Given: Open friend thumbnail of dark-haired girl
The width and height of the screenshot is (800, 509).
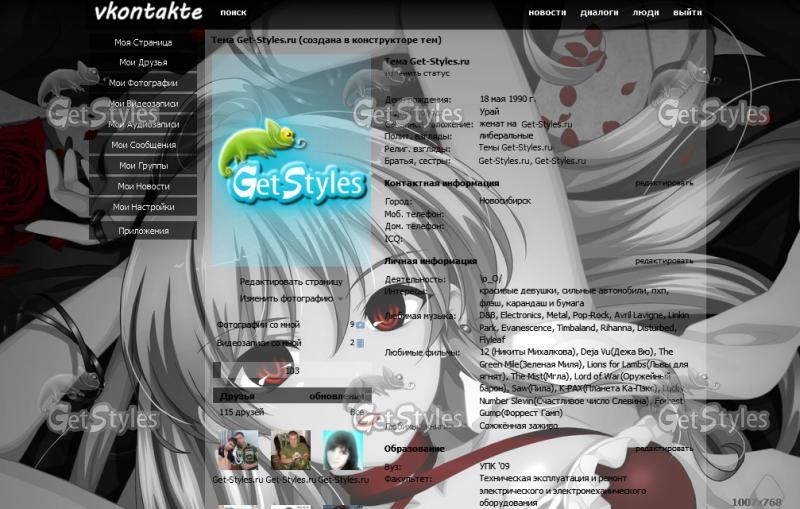Looking at the screenshot, I should click(x=343, y=450).
